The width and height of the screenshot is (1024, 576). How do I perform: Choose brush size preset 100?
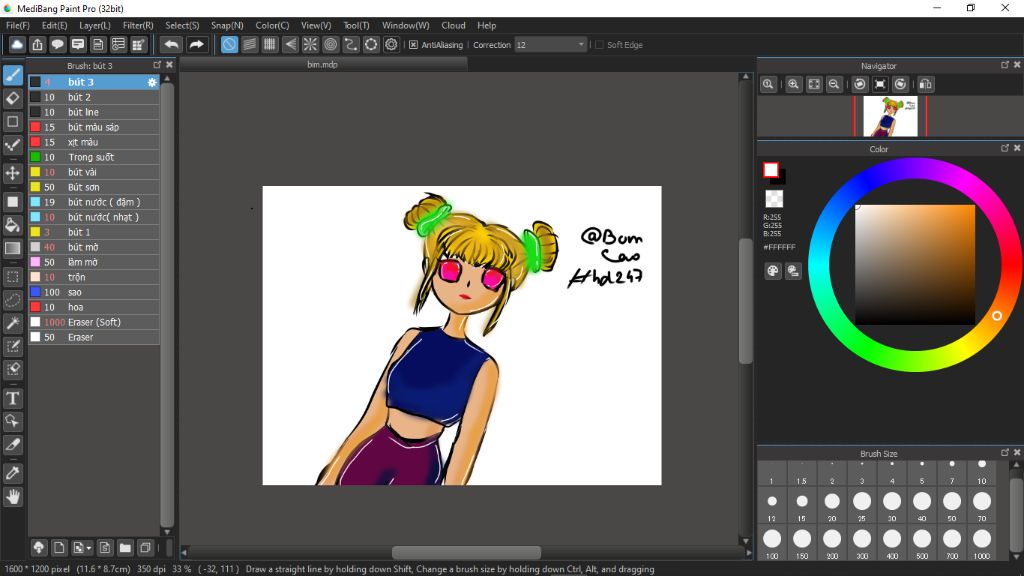[x=772, y=543]
